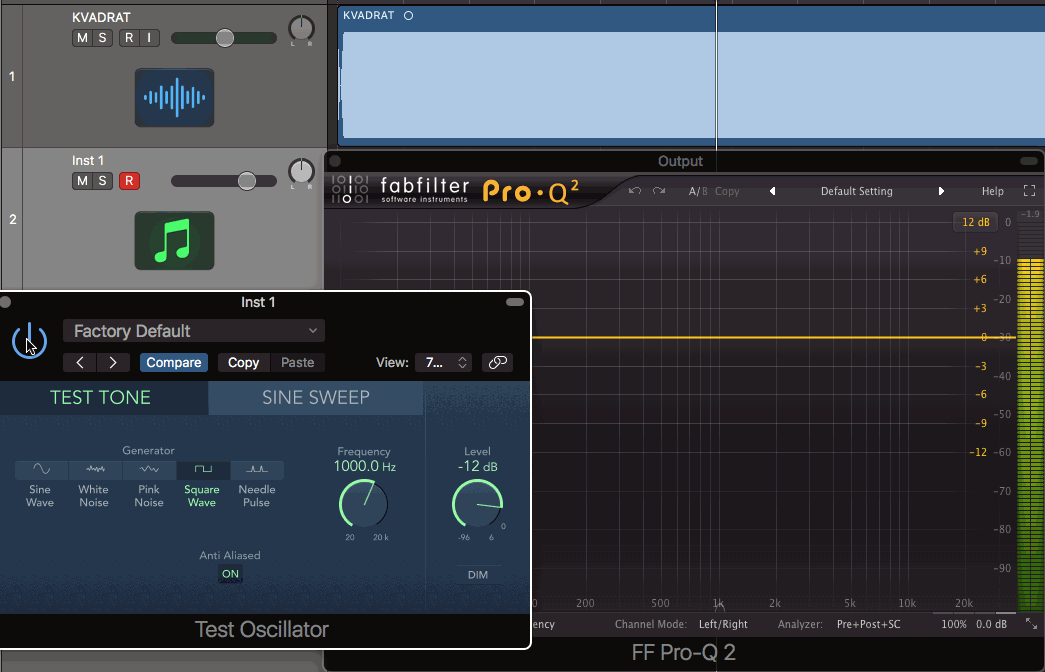The image size is (1045, 672).
Task: Select next preset in Pro-Q
Action: pyautogui.click(x=941, y=191)
